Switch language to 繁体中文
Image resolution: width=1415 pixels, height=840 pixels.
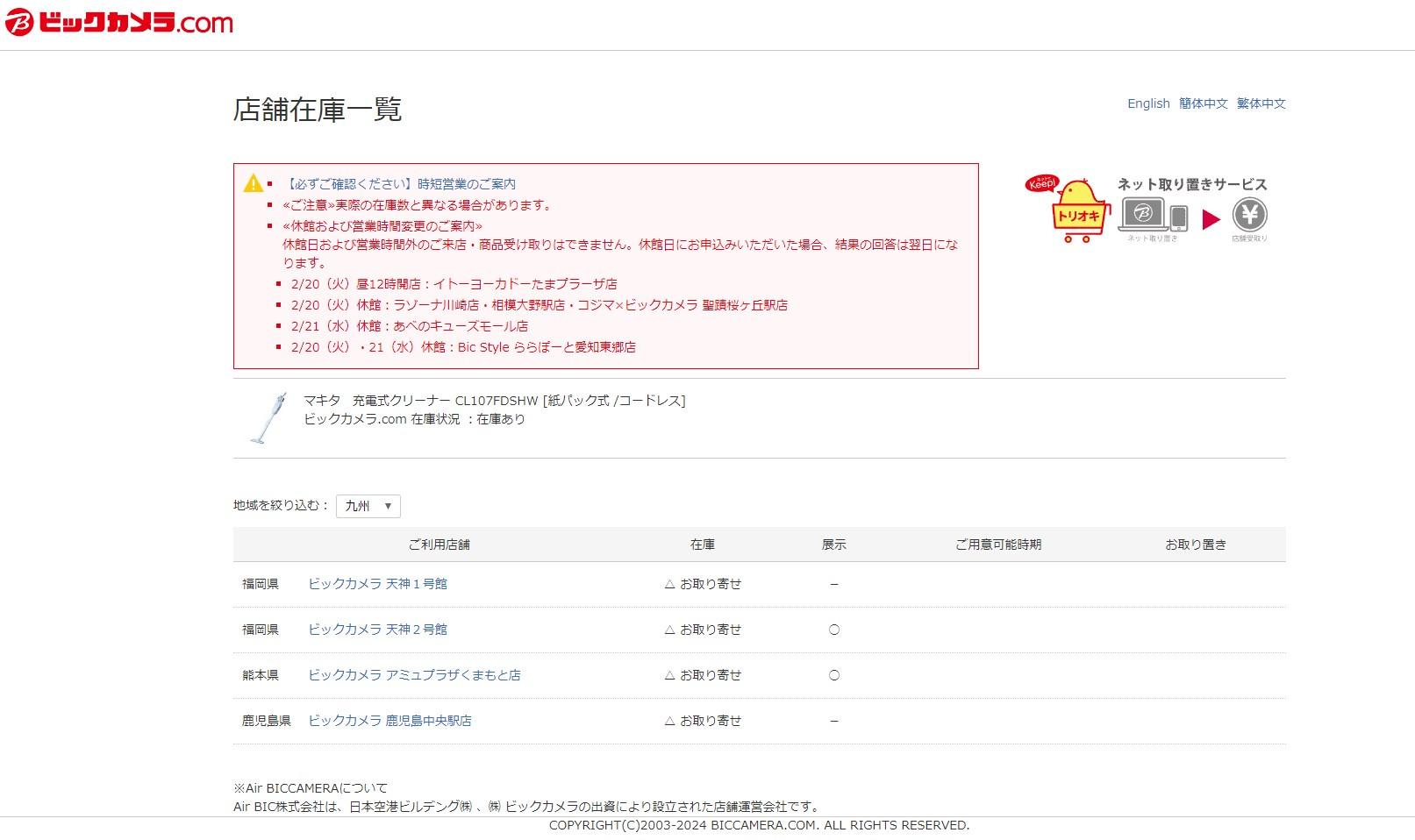pyautogui.click(x=1261, y=103)
